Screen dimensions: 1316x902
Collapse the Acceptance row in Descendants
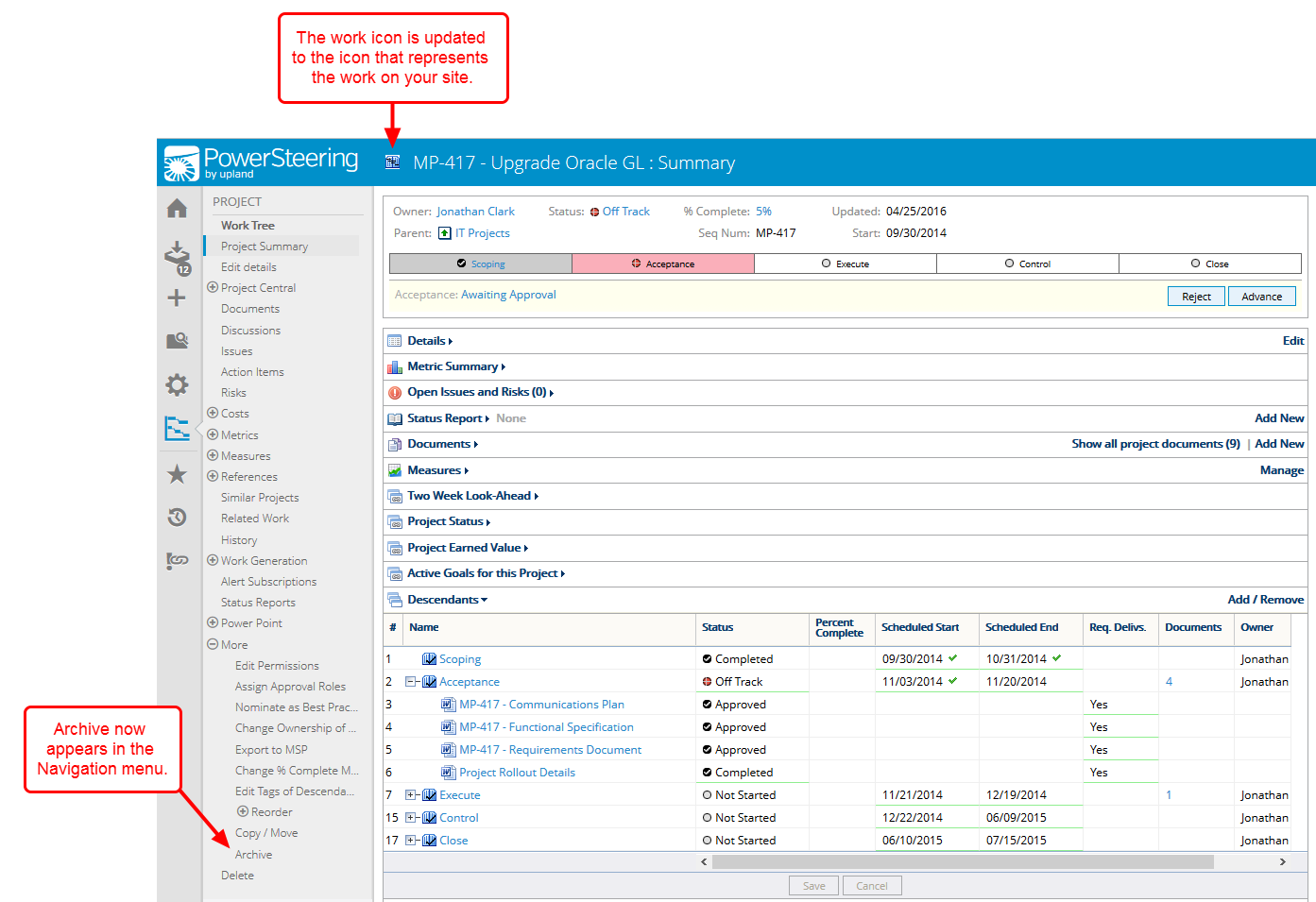point(411,682)
